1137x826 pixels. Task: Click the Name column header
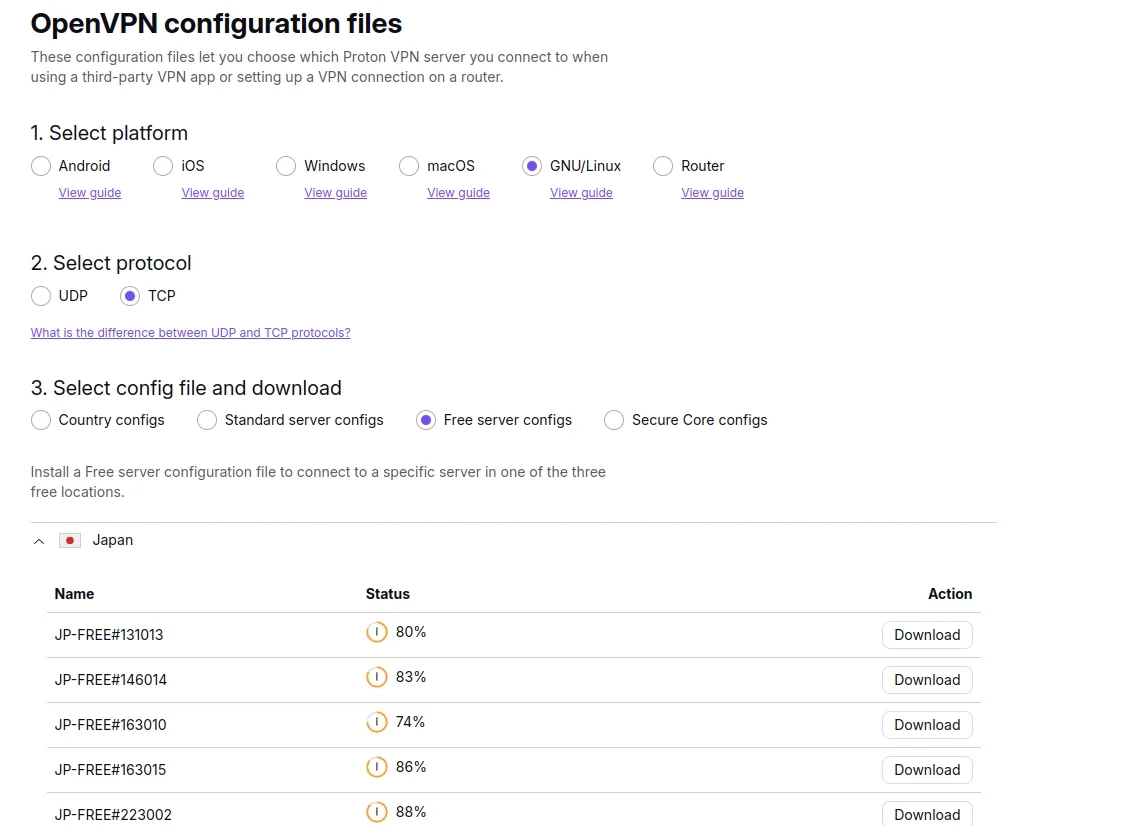point(74,594)
